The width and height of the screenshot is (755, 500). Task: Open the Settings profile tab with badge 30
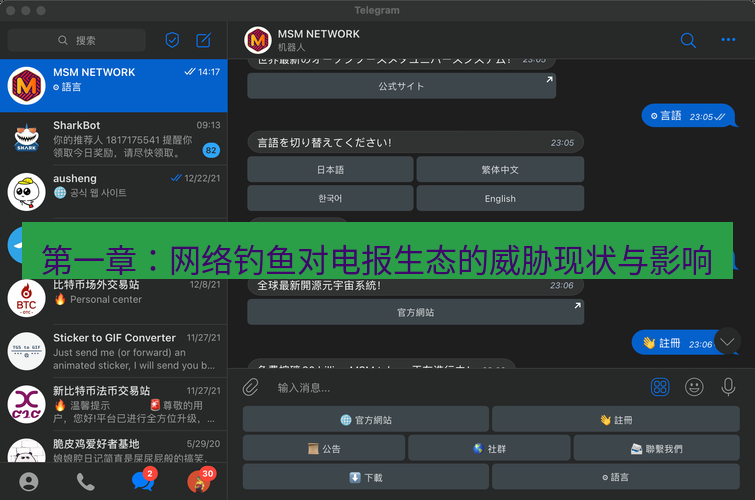[x=200, y=481]
